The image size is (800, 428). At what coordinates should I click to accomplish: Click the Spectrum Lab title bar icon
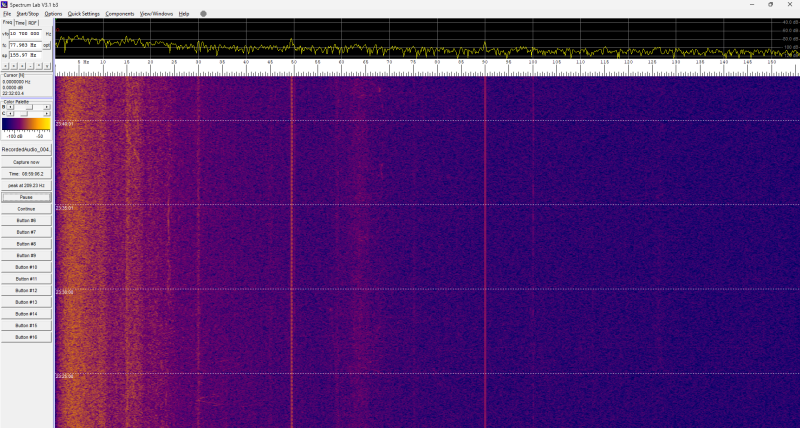tap(5, 4)
